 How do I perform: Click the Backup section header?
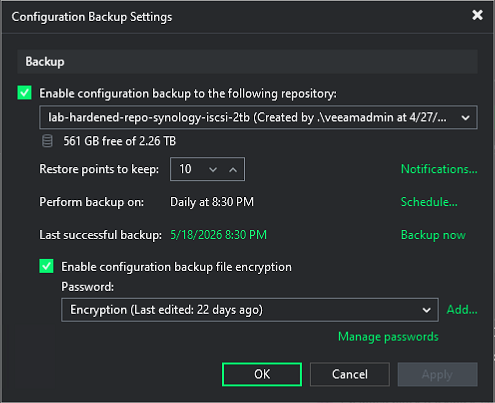247,62
